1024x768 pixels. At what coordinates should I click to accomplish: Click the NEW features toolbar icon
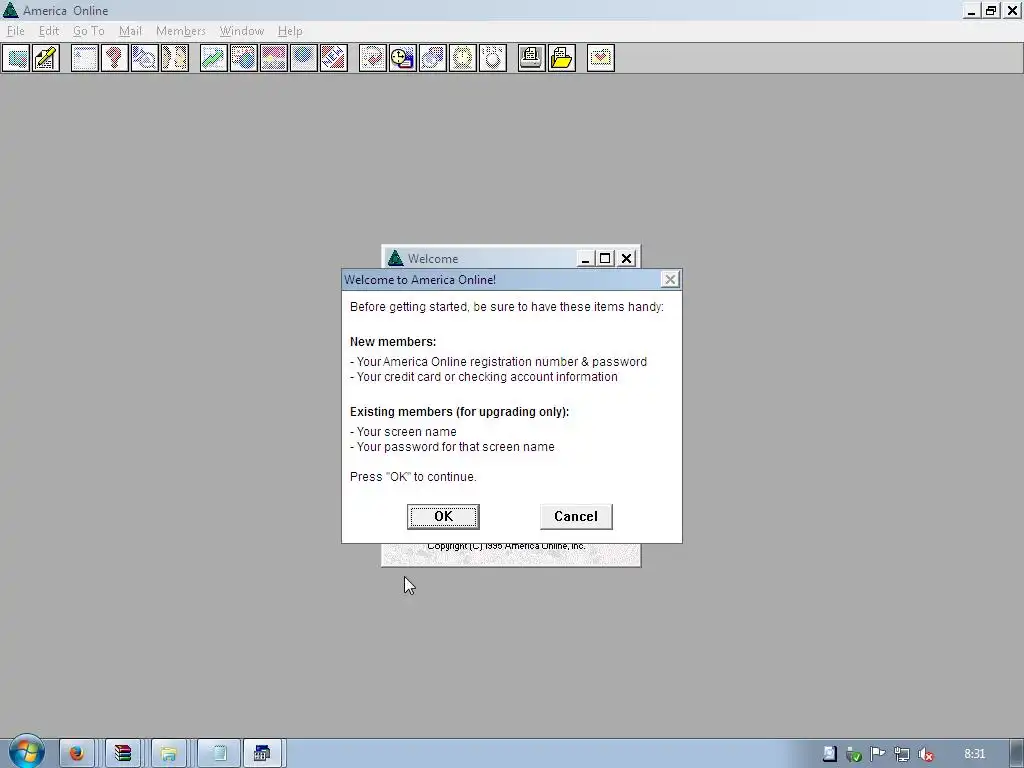334,58
